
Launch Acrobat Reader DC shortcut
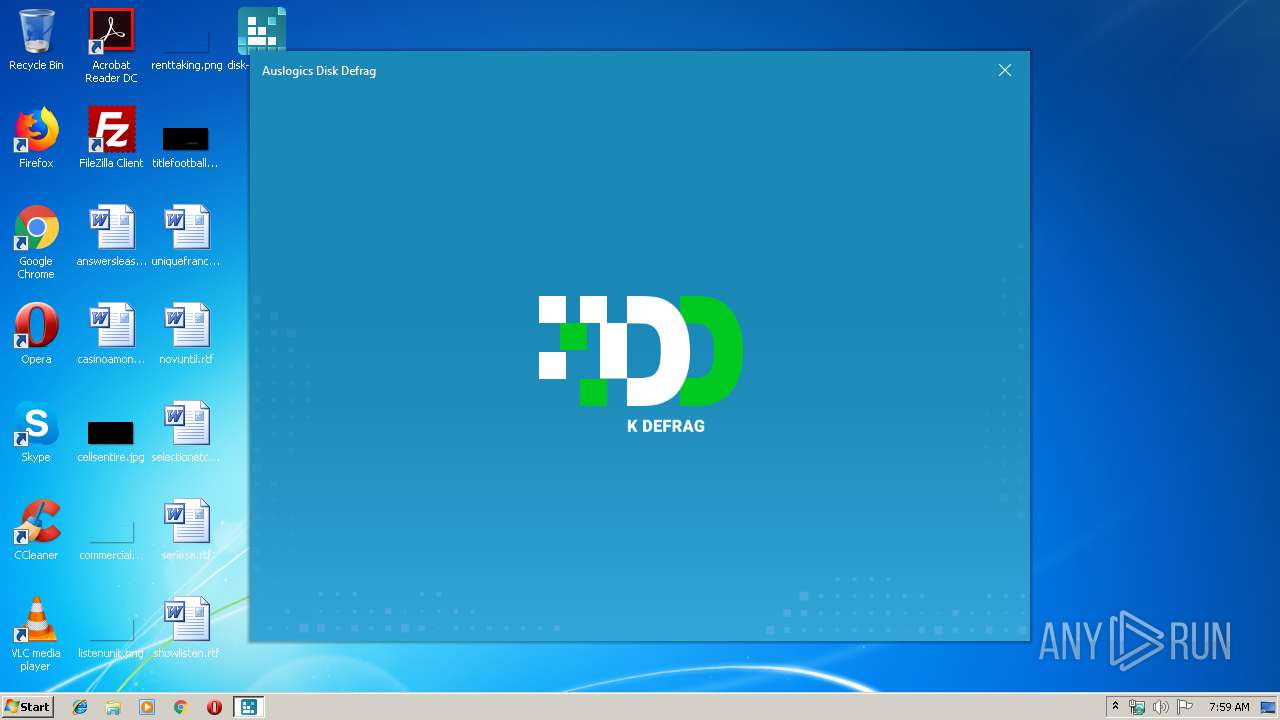point(111,46)
